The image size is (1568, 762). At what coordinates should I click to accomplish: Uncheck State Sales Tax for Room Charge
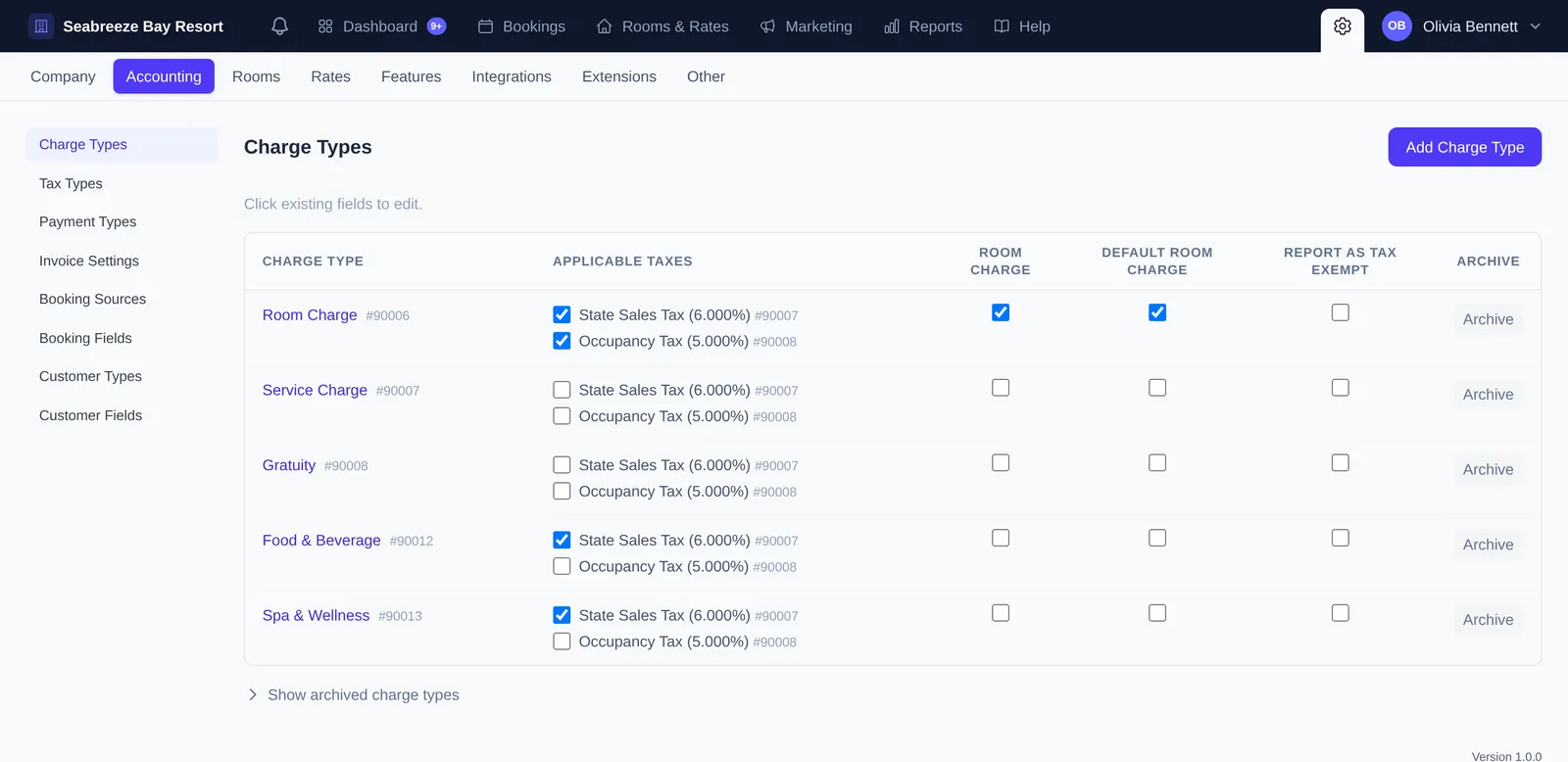click(562, 314)
